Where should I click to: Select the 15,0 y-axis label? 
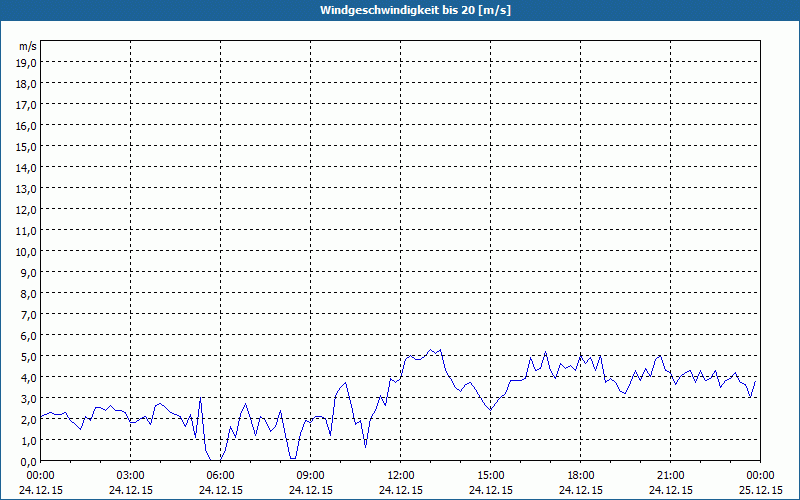tap(26, 147)
